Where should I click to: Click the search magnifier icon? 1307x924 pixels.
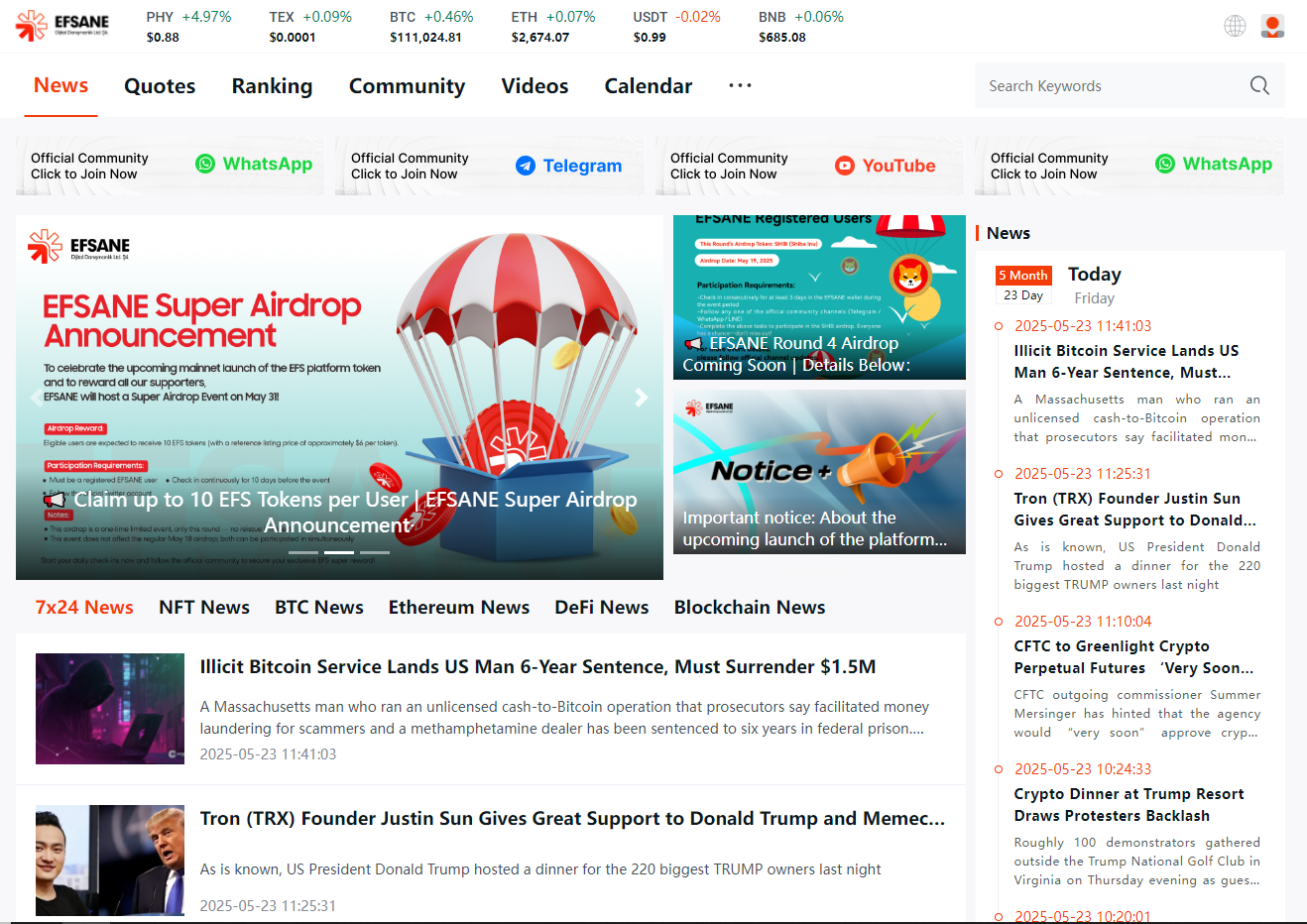tap(1259, 86)
